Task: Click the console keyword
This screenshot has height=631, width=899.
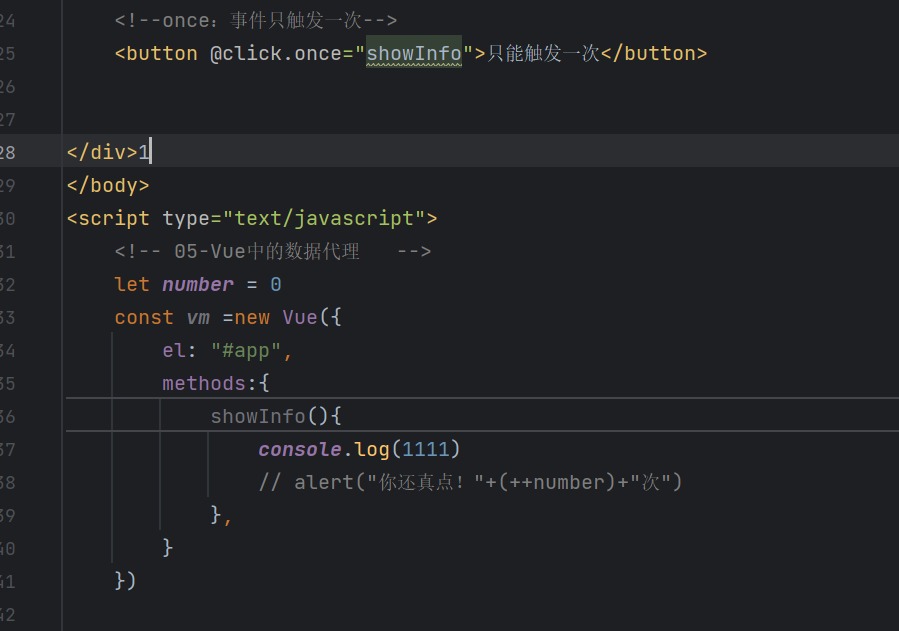Action: tap(300, 449)
